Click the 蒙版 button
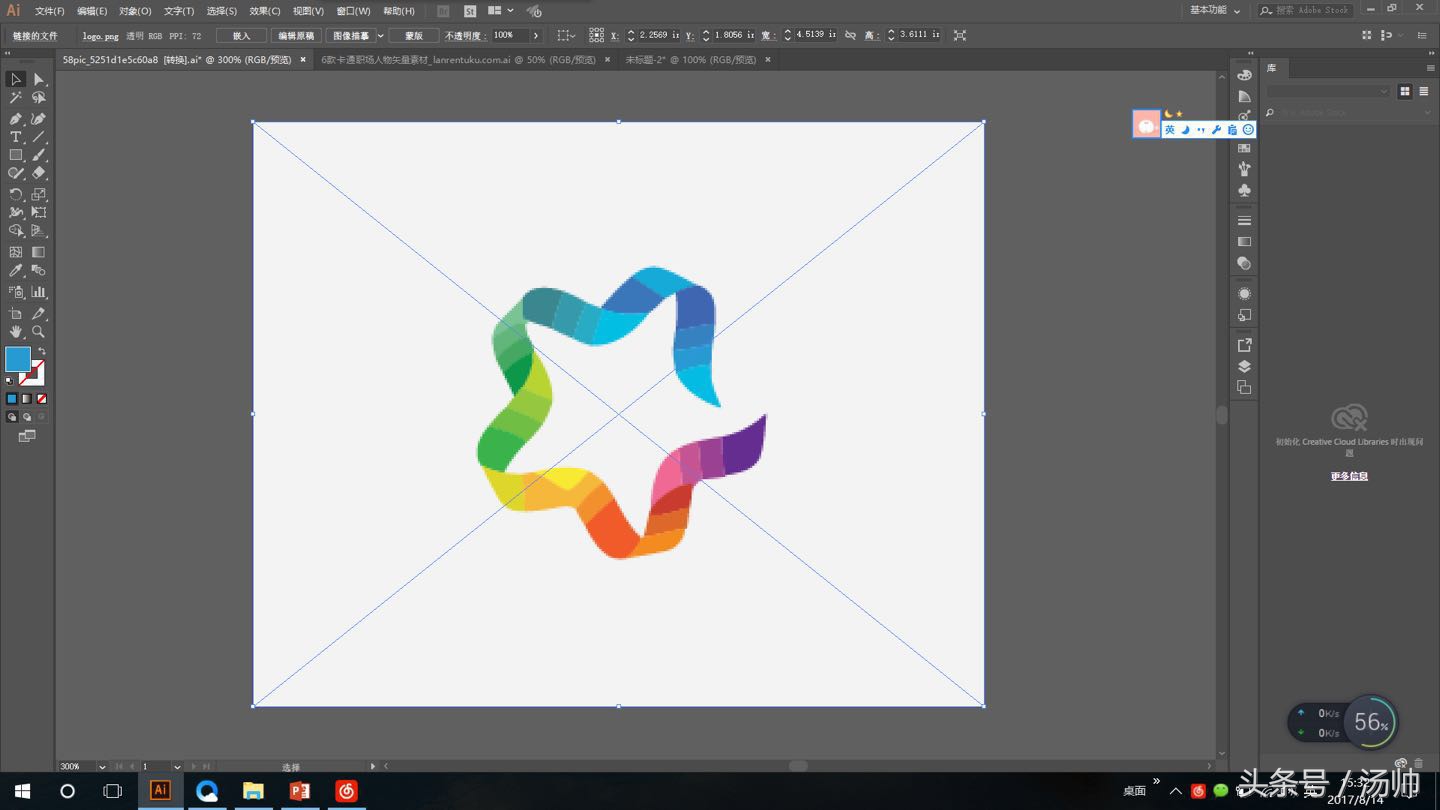This screenshot has width=1440, height=810. point(414,35)
